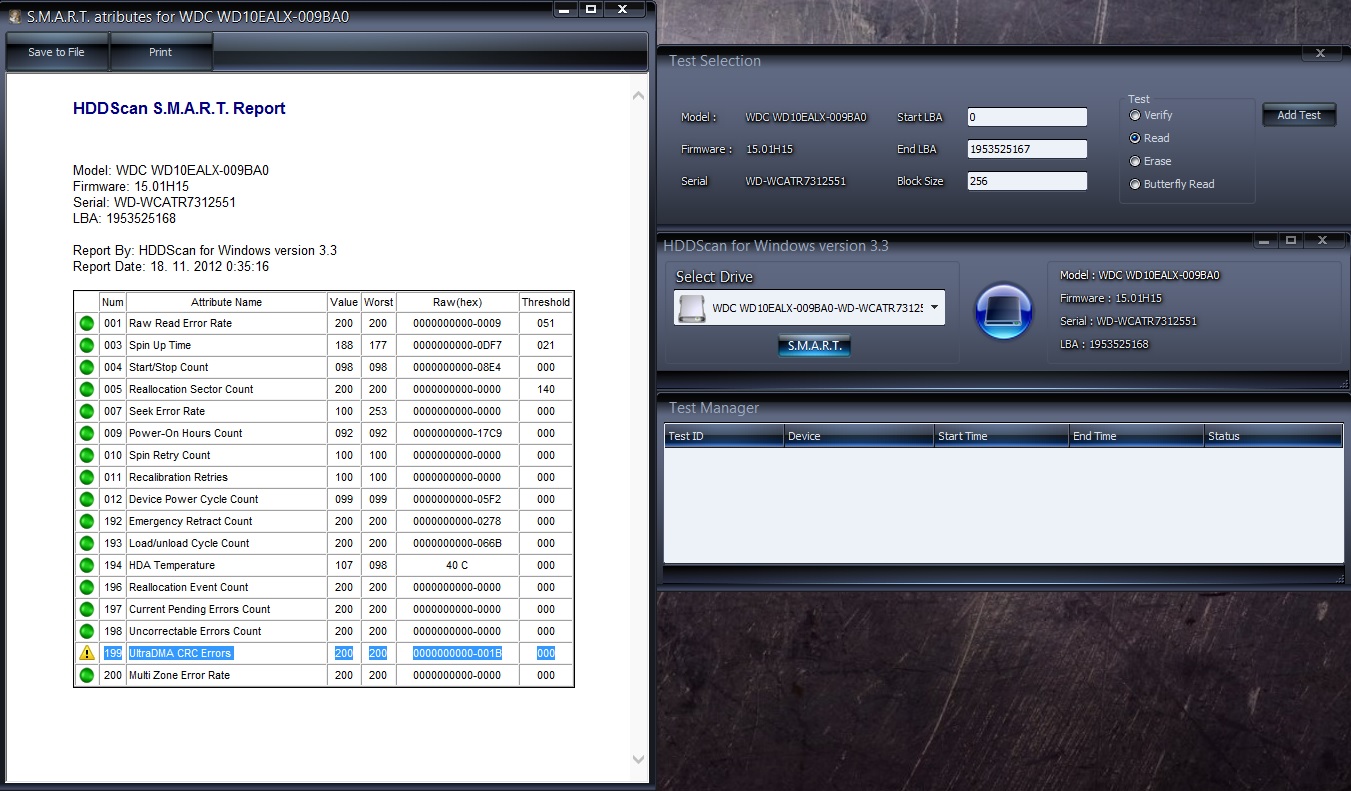Click the Device column header in Test Manager
1351x791 pixels.
point(859,436)
